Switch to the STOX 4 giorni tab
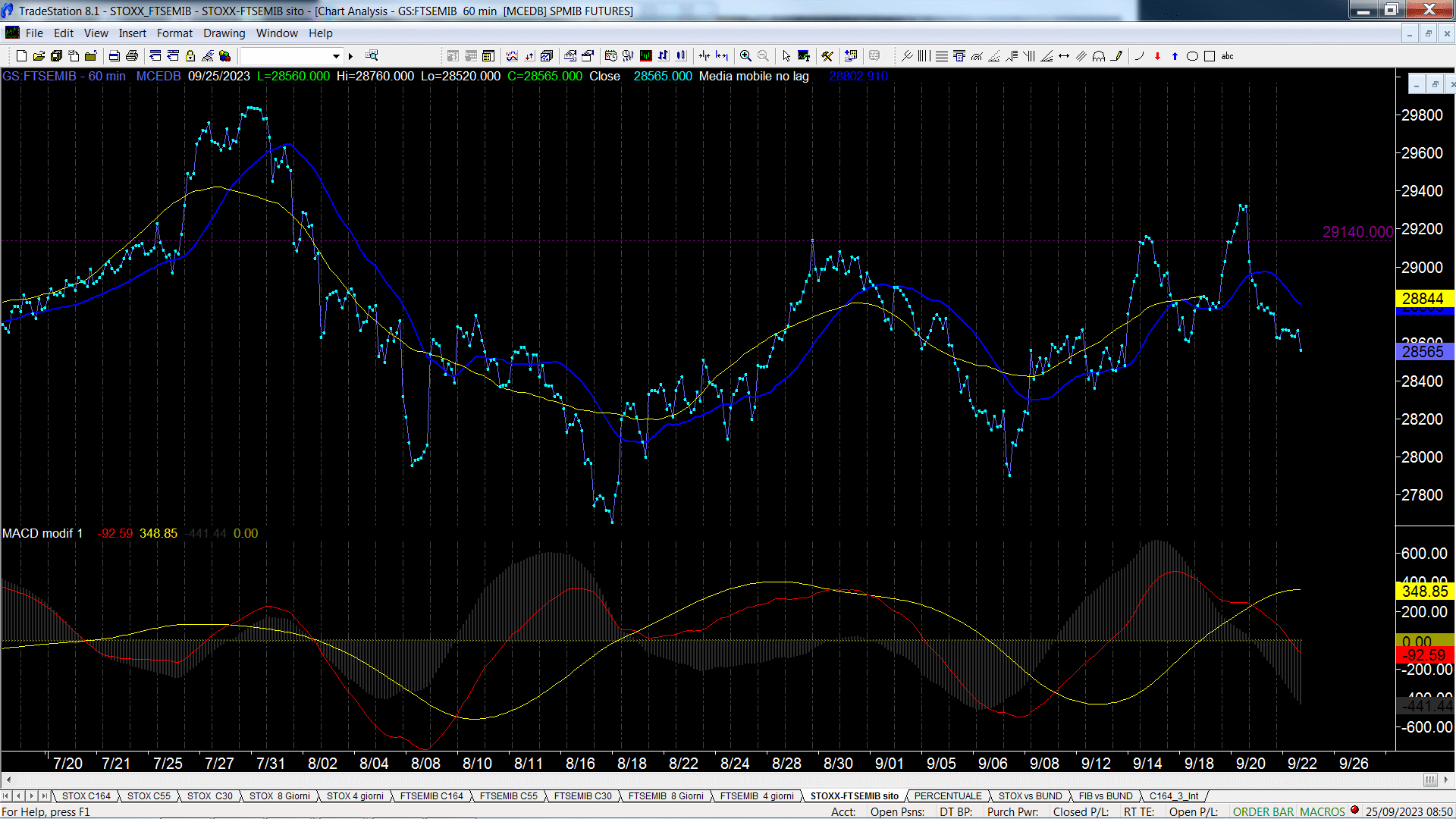 (x=355, y=796)
